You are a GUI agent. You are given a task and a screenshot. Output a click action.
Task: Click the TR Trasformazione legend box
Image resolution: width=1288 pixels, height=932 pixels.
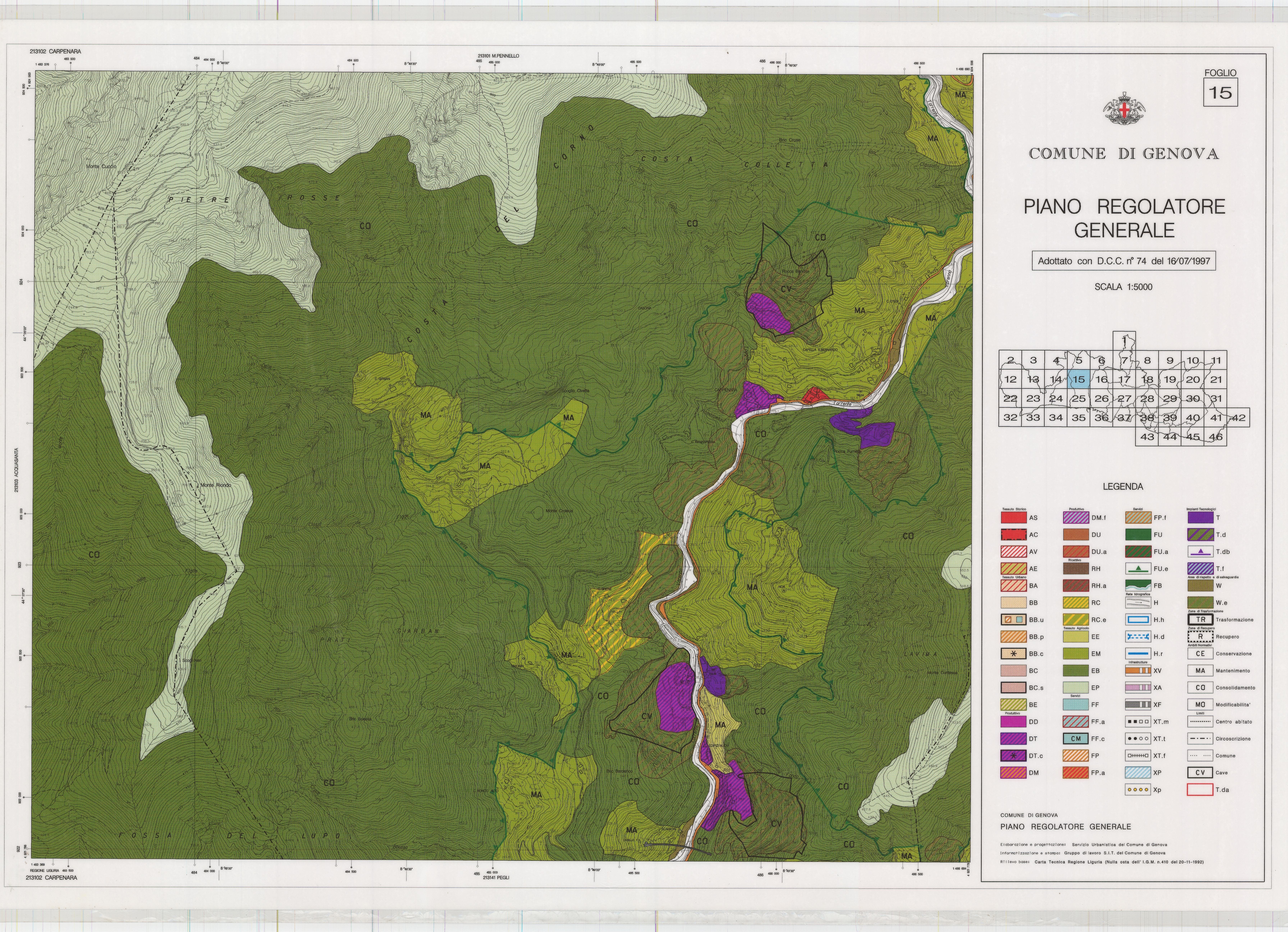[1200, 620]
